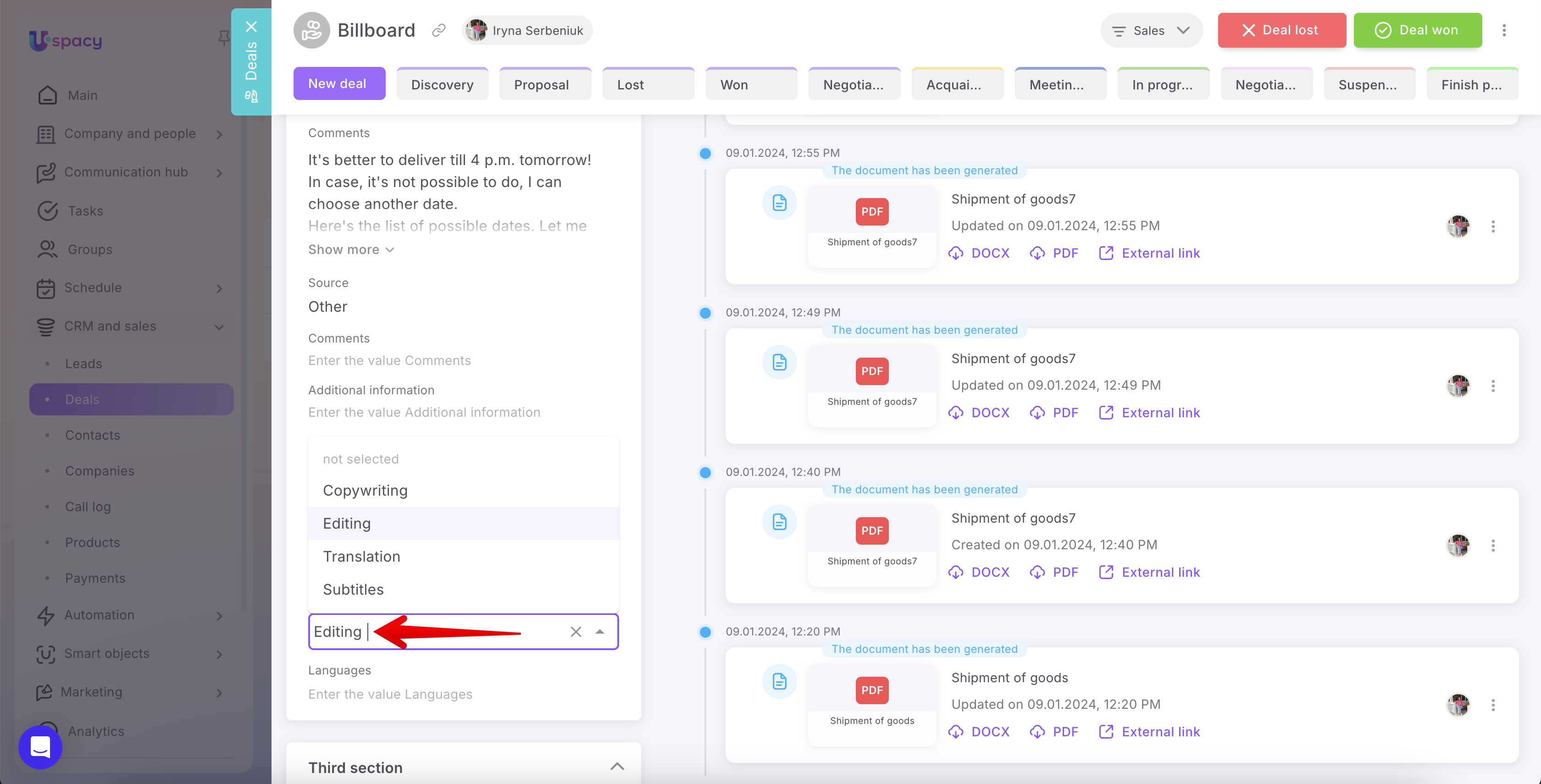This screenshot has width=1541, height=784.
Task: Open the Sales funnel dropdown
Action: [x=1151, y=31]
